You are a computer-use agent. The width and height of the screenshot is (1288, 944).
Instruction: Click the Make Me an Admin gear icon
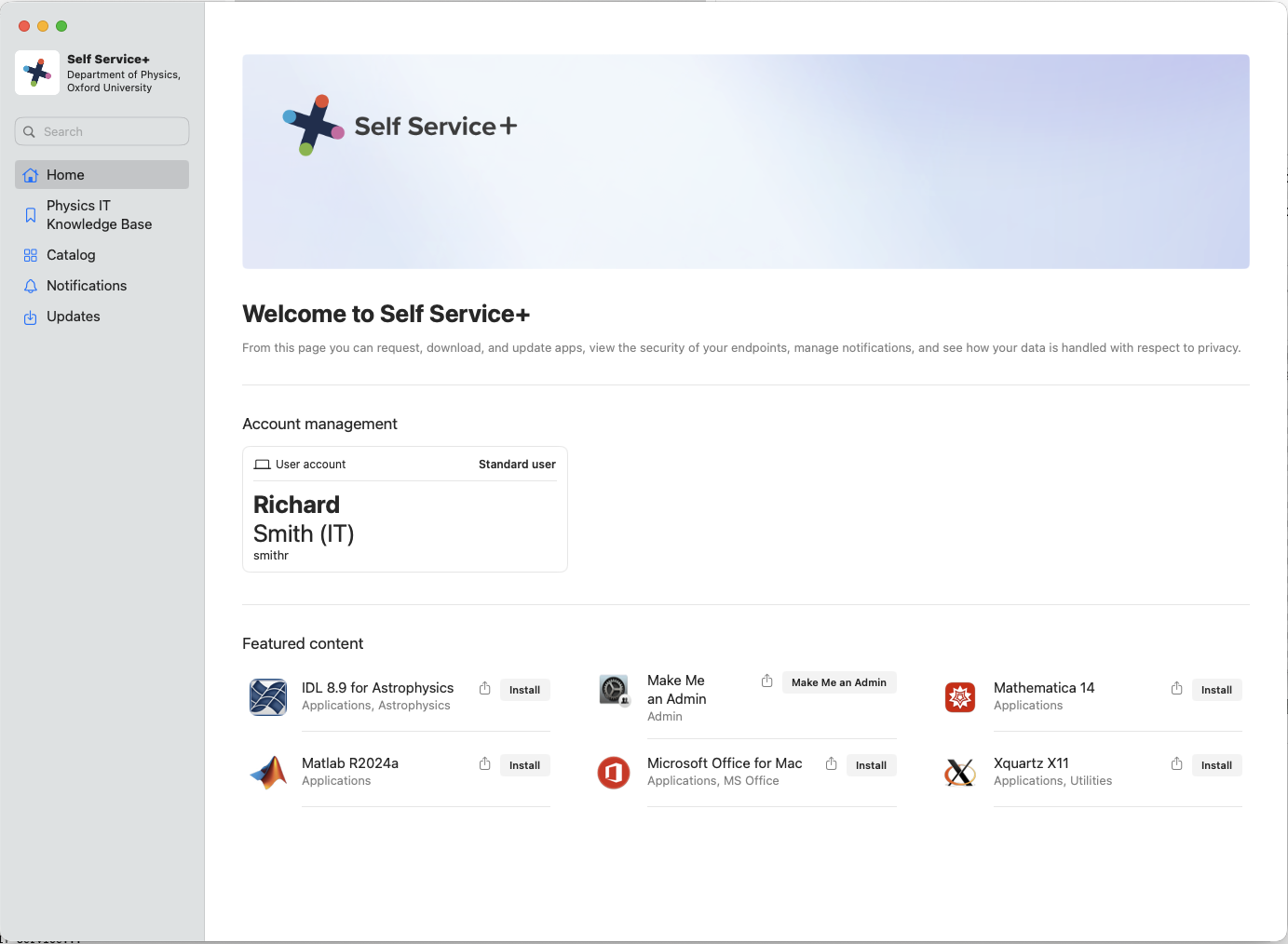pyautogui.click(x=614, y=690)
